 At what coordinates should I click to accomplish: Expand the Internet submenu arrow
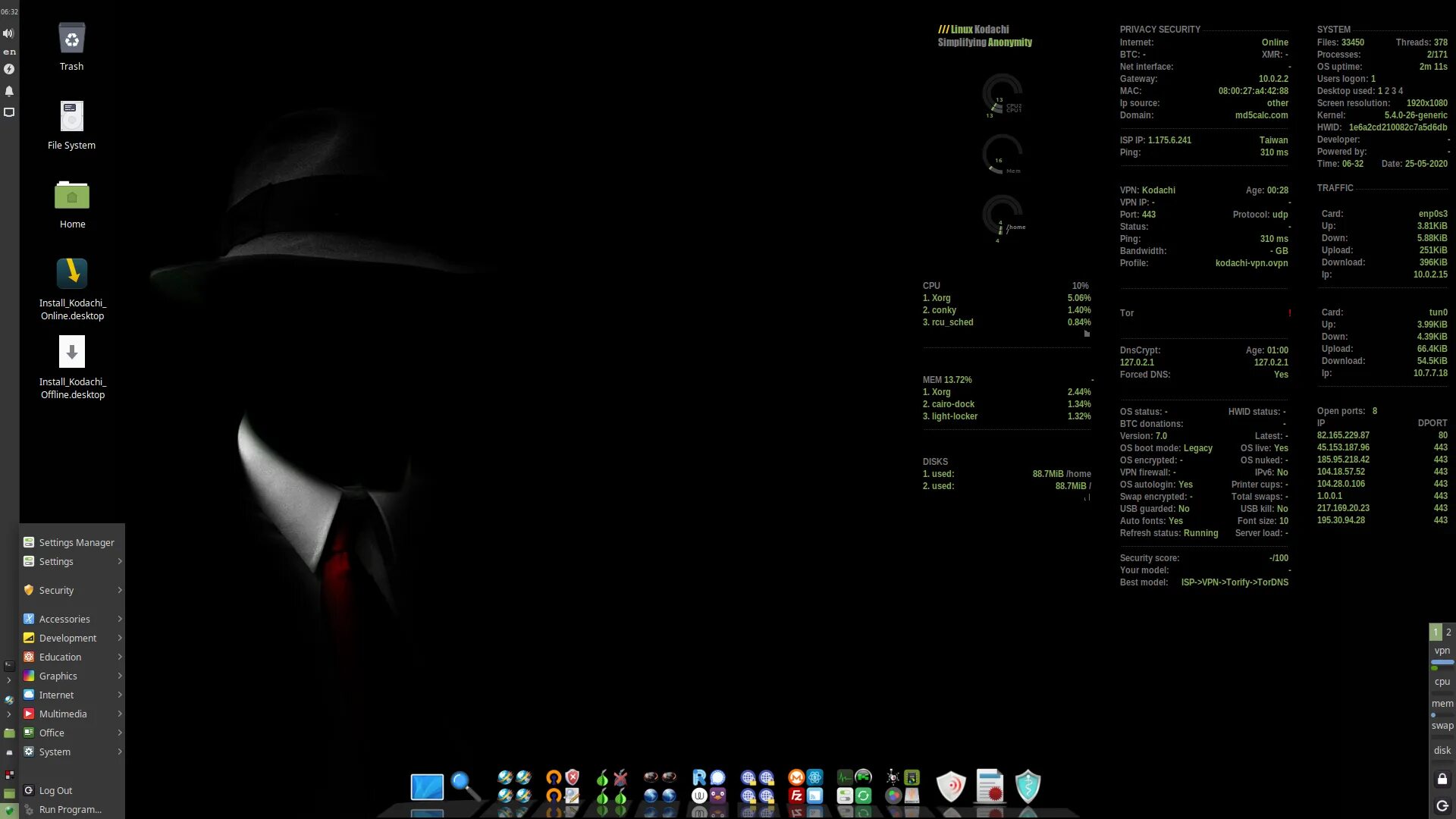[119, 694]
